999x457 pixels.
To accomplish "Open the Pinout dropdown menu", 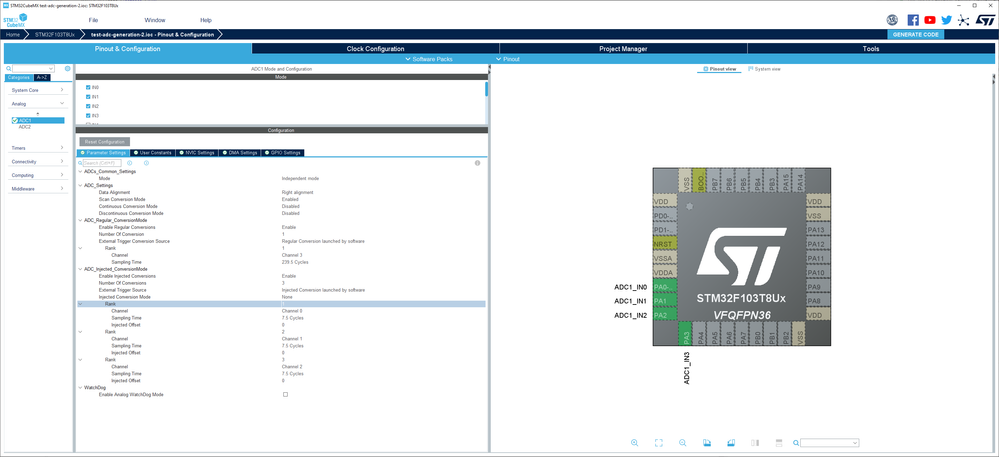I will coord(507,59).
